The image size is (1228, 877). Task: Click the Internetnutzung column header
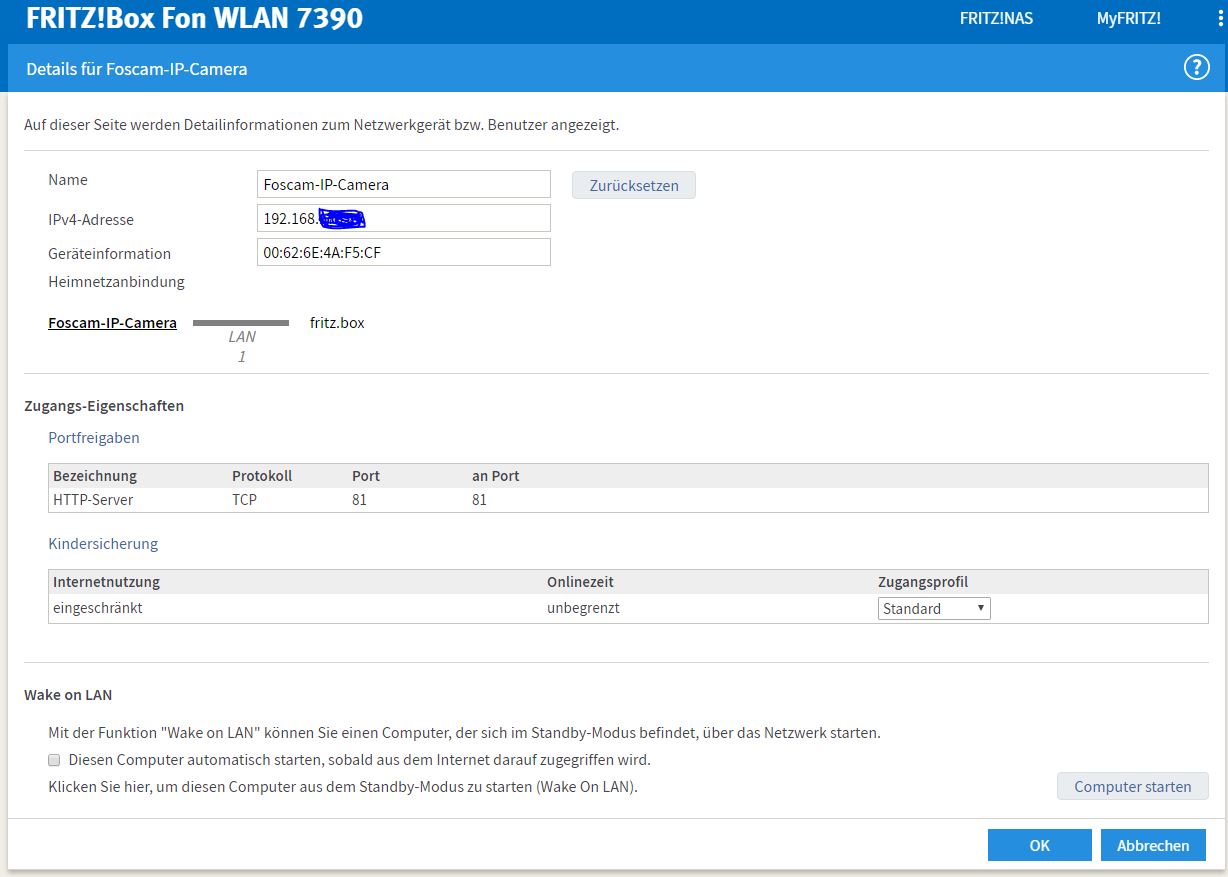coord(106,582)
